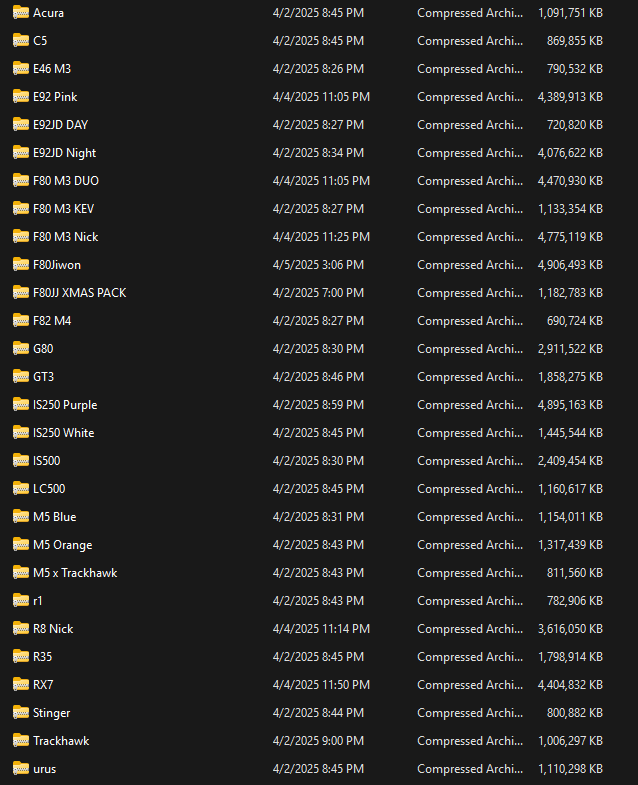The height and width of the screenshot is (785, 638).
Task: Click the R35 archive icon
Action: (21, 657)
